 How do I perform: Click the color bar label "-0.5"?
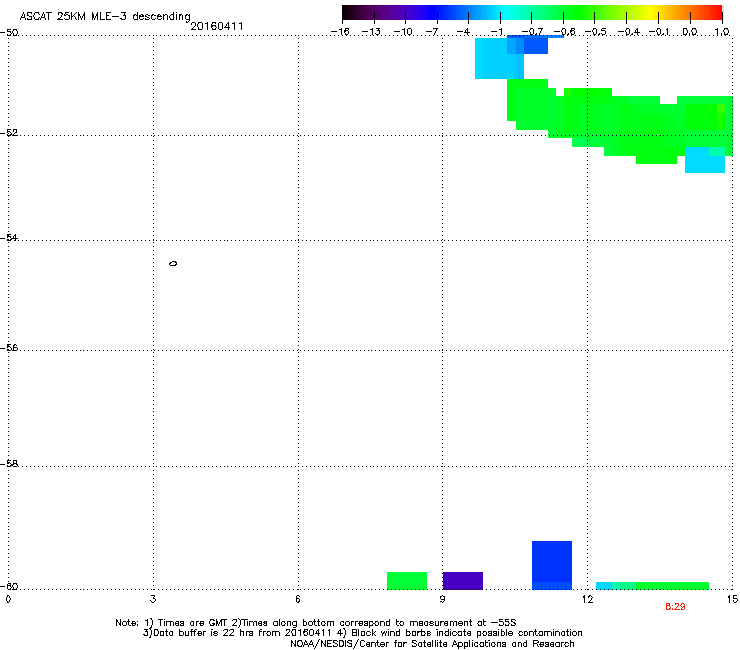coord(595,32)
